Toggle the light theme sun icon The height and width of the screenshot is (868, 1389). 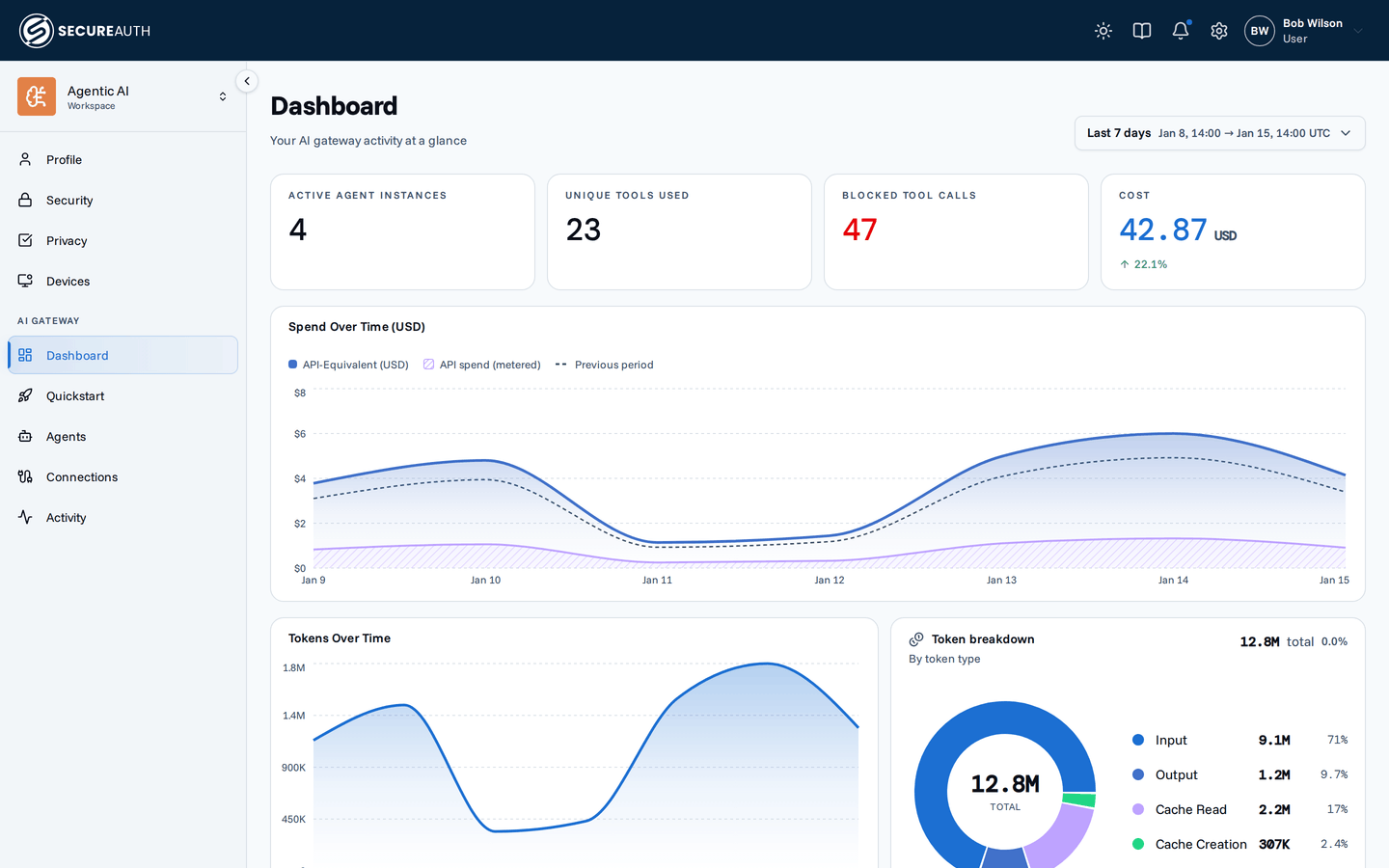[x=1103, y=31]
